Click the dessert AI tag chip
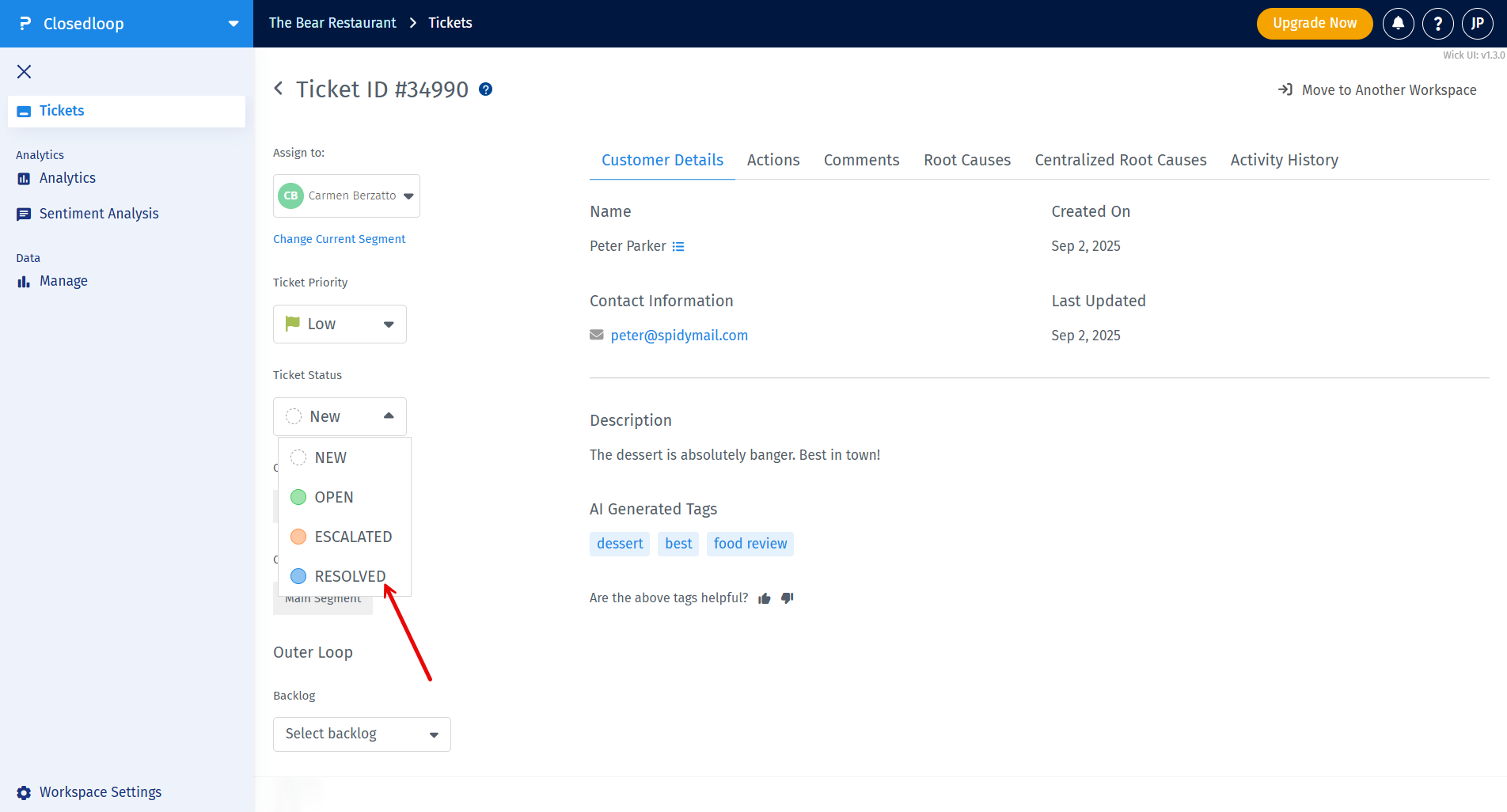 [620, 544]
